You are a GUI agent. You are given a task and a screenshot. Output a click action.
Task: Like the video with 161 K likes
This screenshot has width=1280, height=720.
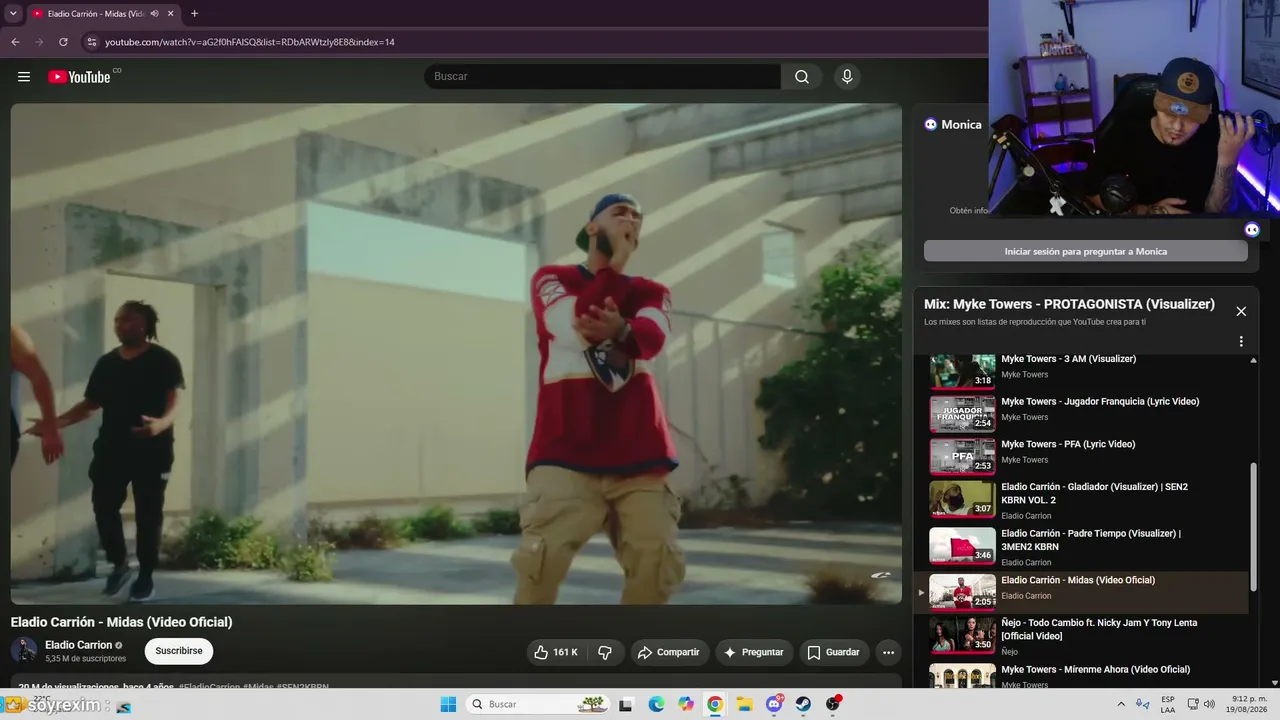tap(556, 652)
